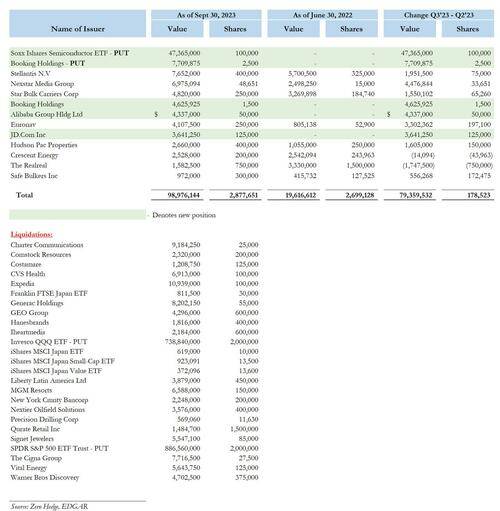
Task: Click the Name of Issuer header cell
Action: coord(77,23)
